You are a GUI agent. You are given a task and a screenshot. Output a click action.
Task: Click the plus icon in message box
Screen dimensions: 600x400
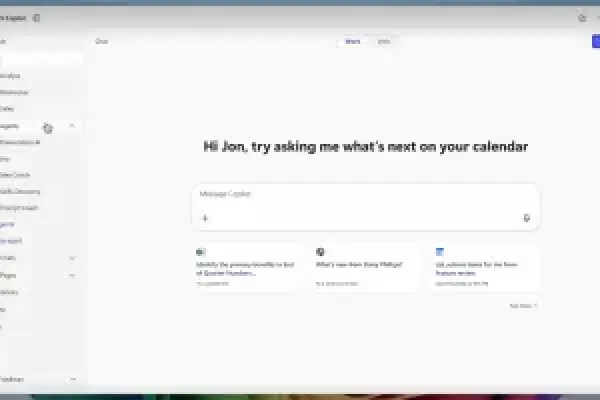(205, 218)
